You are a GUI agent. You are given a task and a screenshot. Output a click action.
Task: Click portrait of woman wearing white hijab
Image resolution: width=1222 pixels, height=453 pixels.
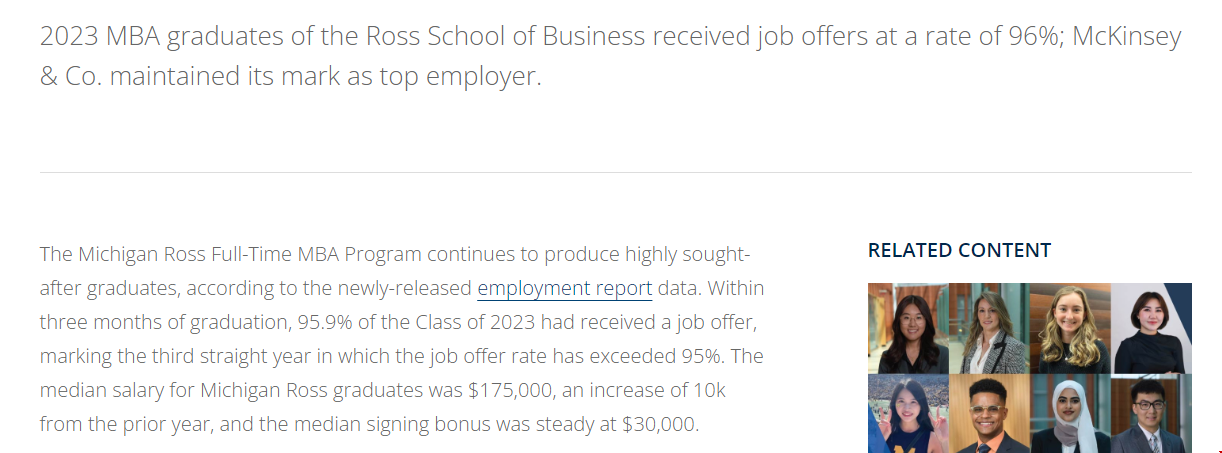tap(1070, 414)
